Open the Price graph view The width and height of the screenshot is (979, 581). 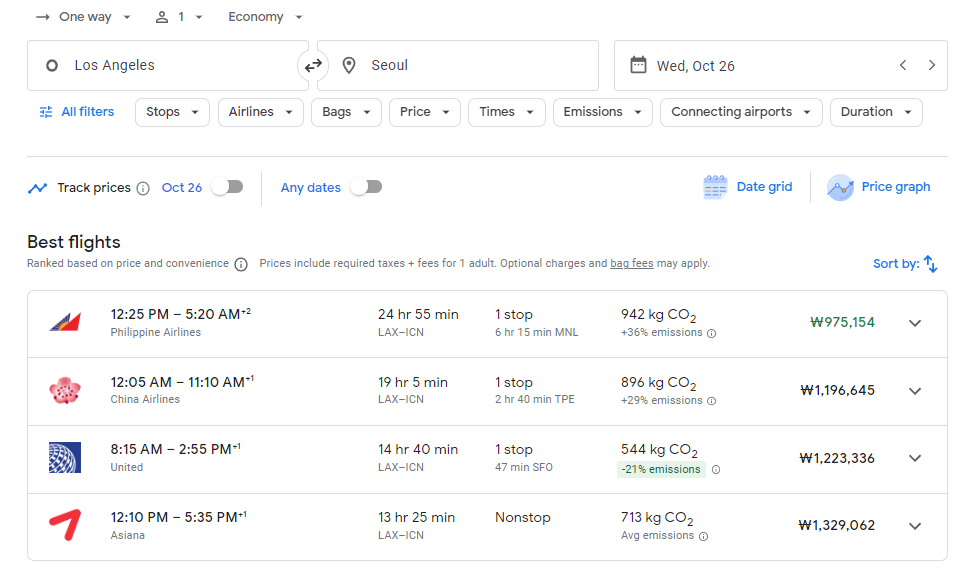[x=879, y=187]
